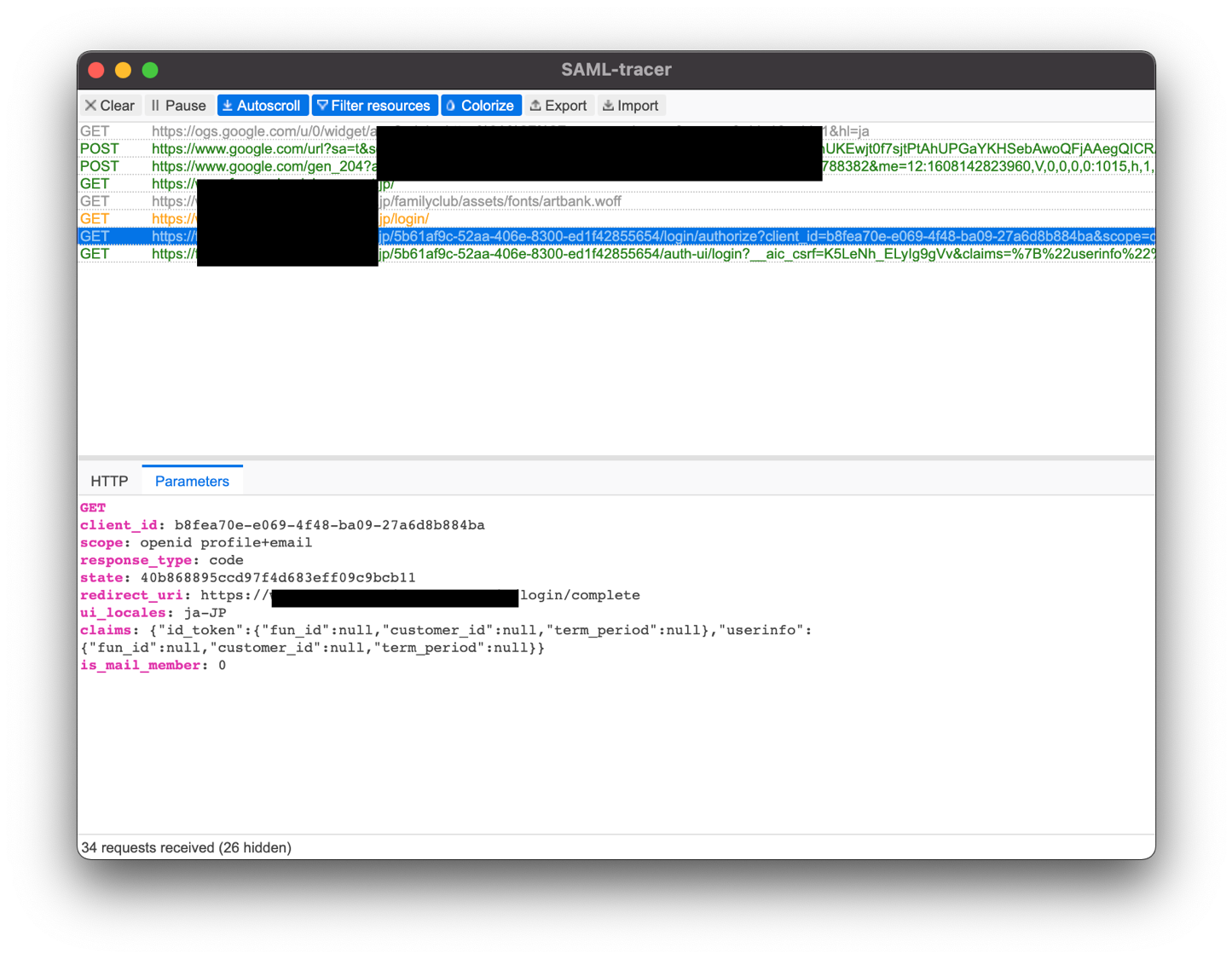The height and width of the screenshot is (959, 1232).
Task: Click the client_id parameter value
Action: (x=329, y=525)
